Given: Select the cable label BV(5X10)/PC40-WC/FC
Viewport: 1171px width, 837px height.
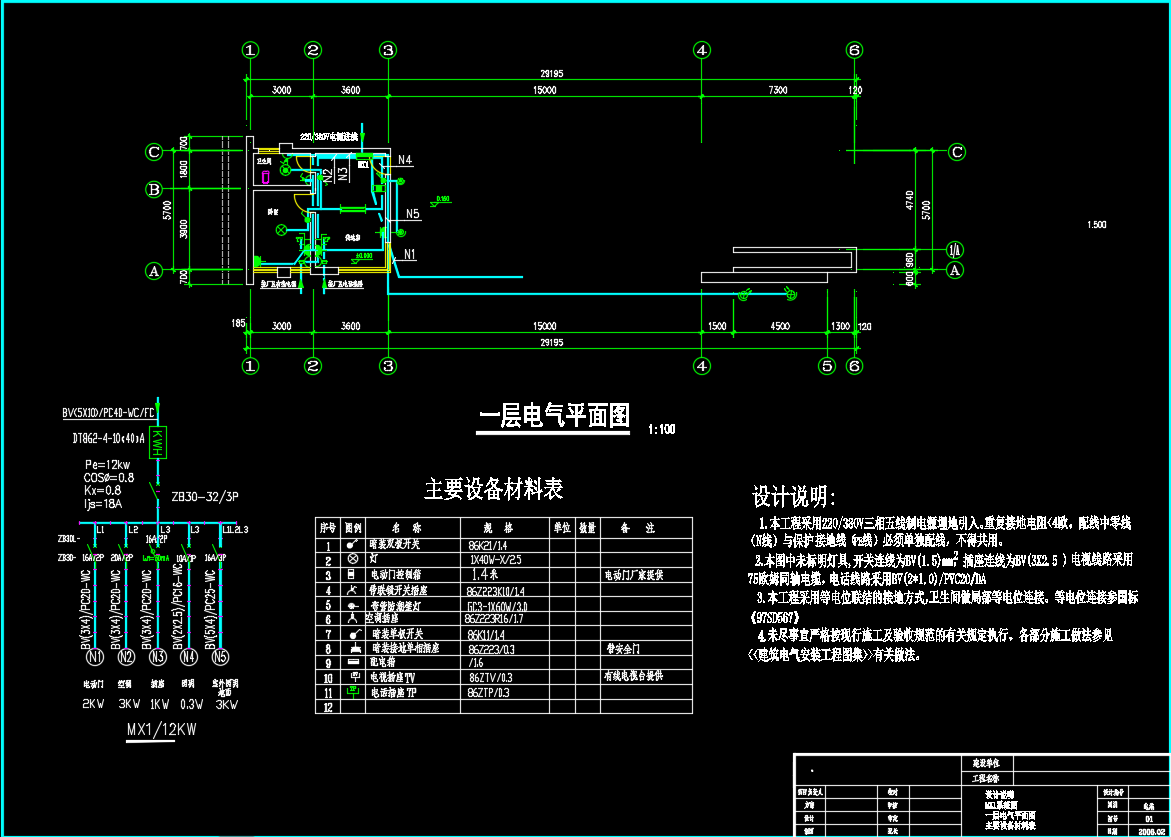Looking at the screenshot, I should click(x=108, y=413).
